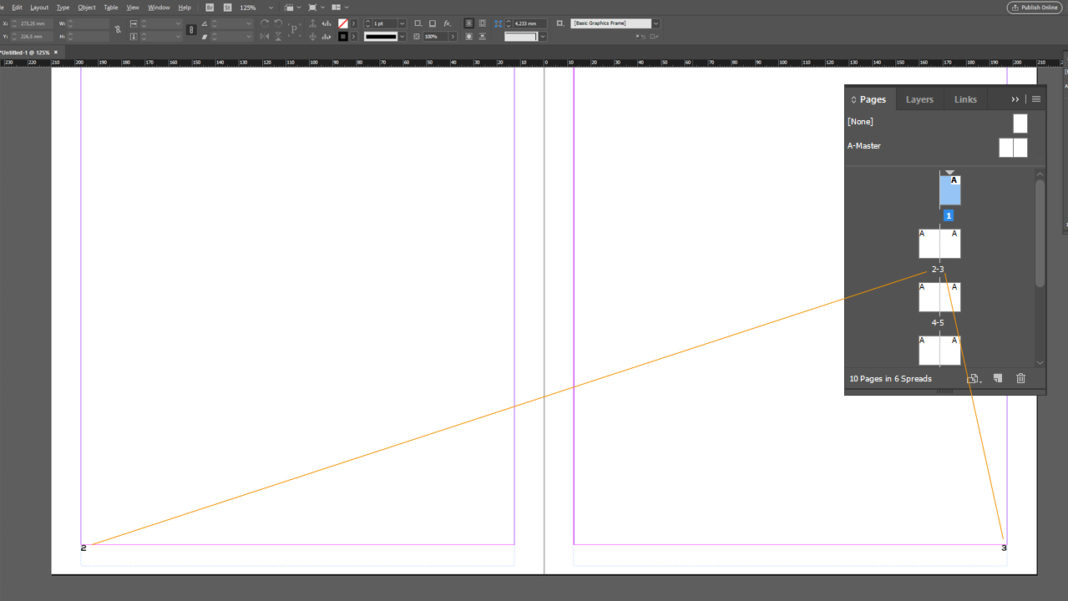The image size is (1068, 601).
Task: Select the 2-3 spread thumbnail in Pages panel
Action: (x=940, y=242)
